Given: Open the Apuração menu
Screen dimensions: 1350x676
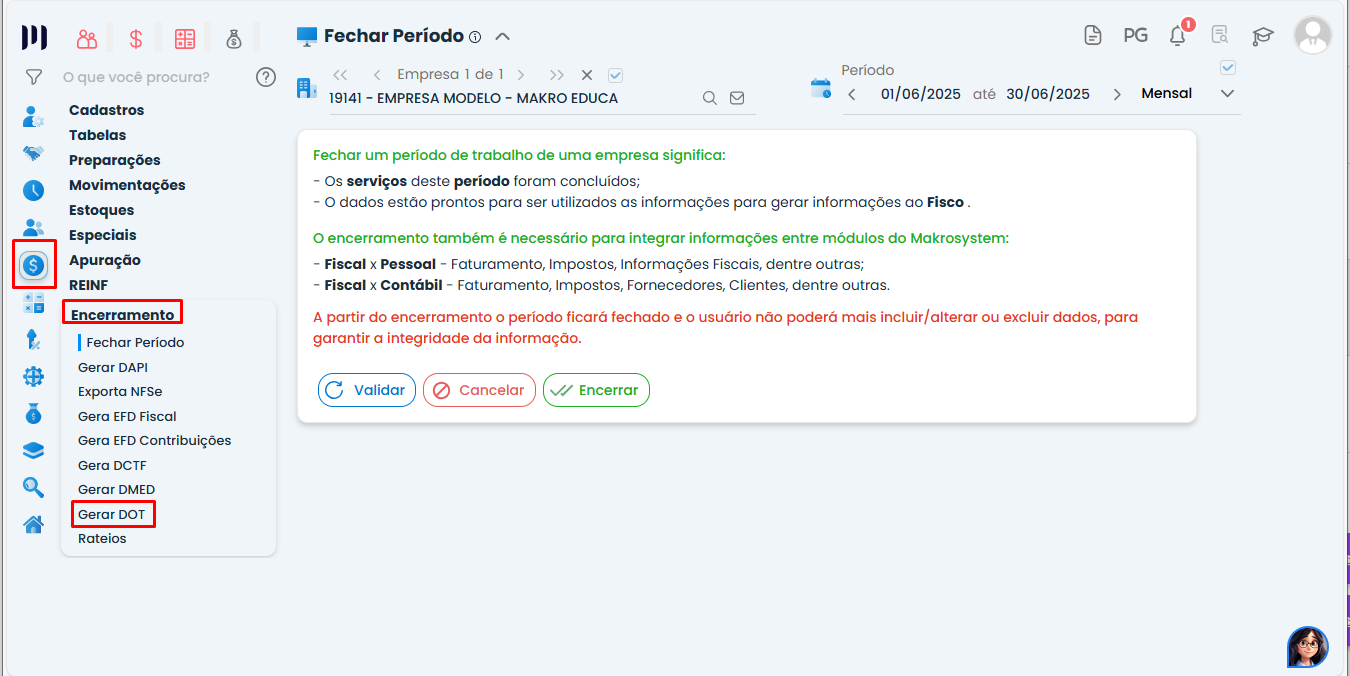Looking at the screenshot, I should click(x=105, y=260).
